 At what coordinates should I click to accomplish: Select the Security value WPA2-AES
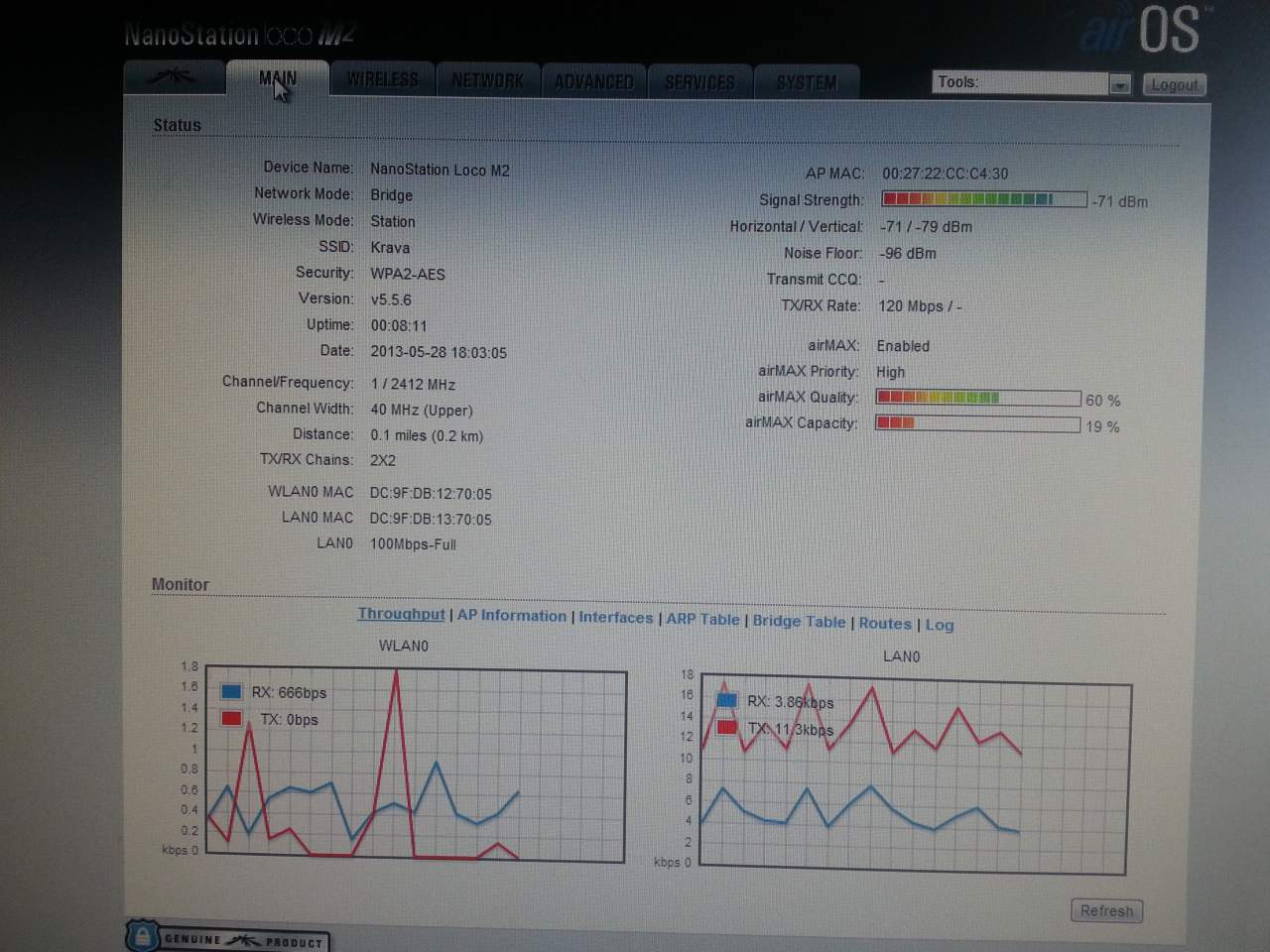(408, 275)
